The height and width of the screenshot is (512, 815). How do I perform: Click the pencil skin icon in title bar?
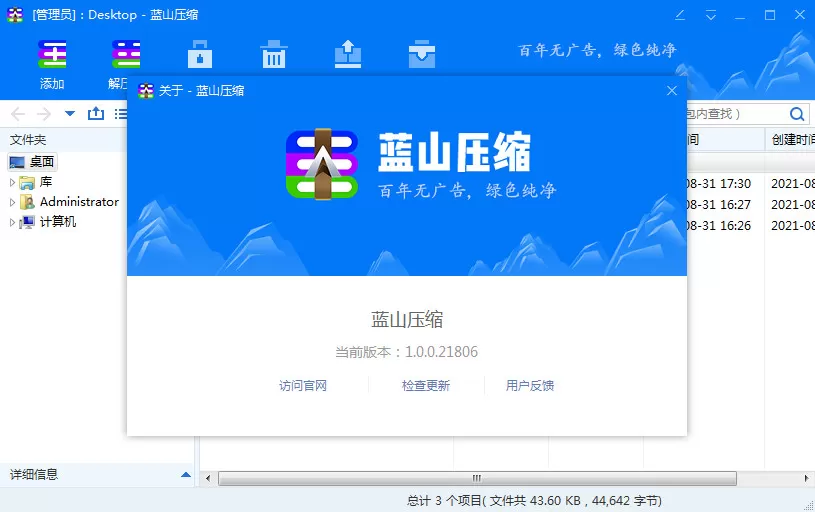pyautogui.click(x=680, y=15)
